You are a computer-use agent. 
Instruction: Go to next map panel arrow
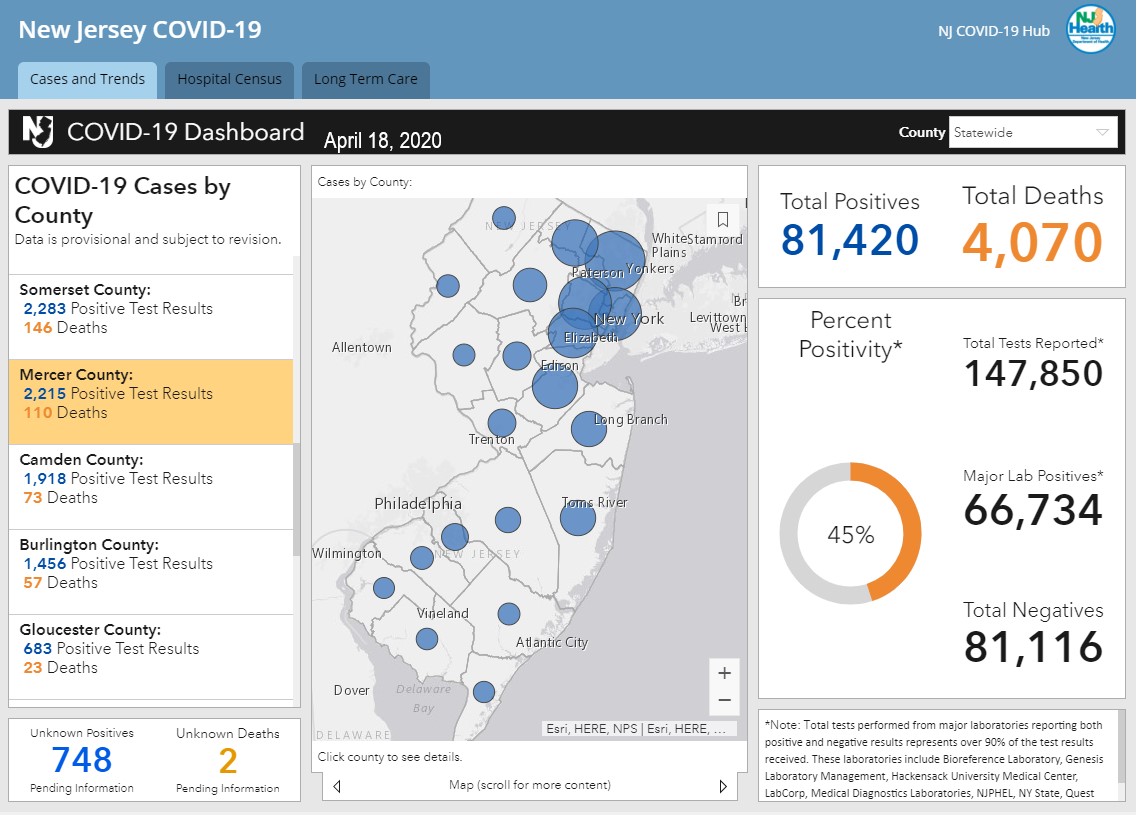[723, 786]
